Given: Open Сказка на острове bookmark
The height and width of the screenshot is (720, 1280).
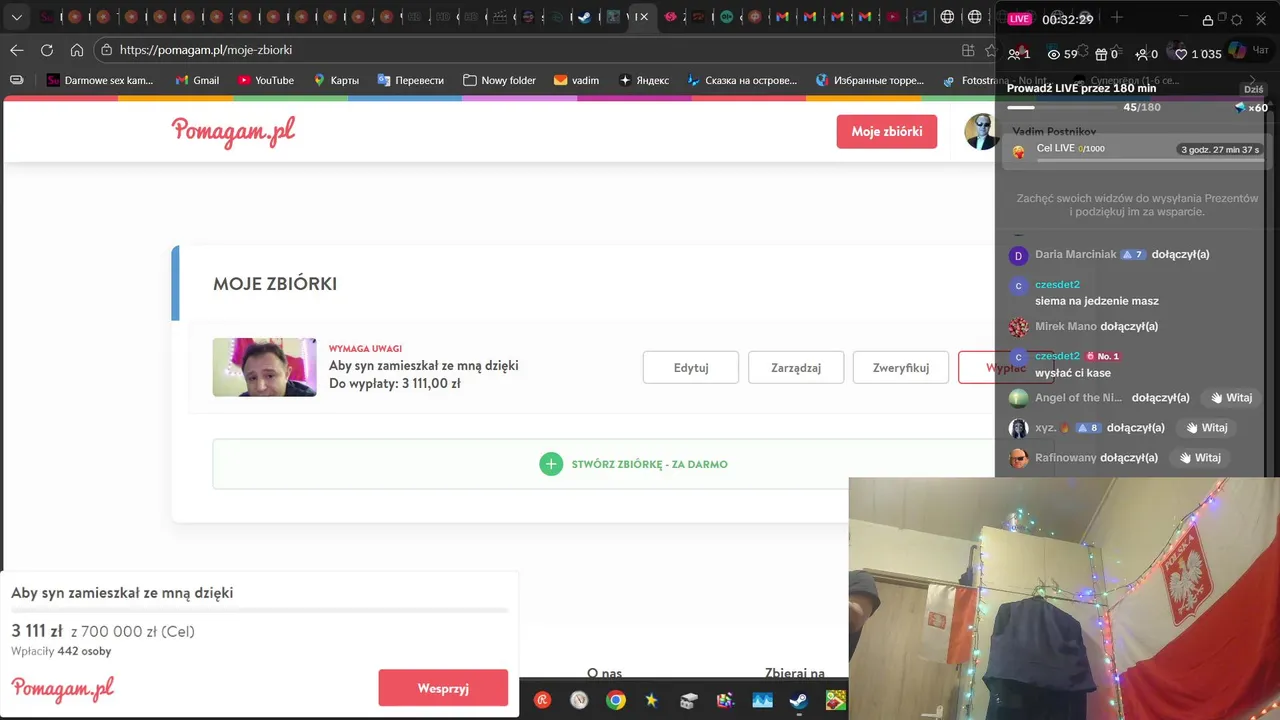Looking at the screenshot, I should point(742,80).
